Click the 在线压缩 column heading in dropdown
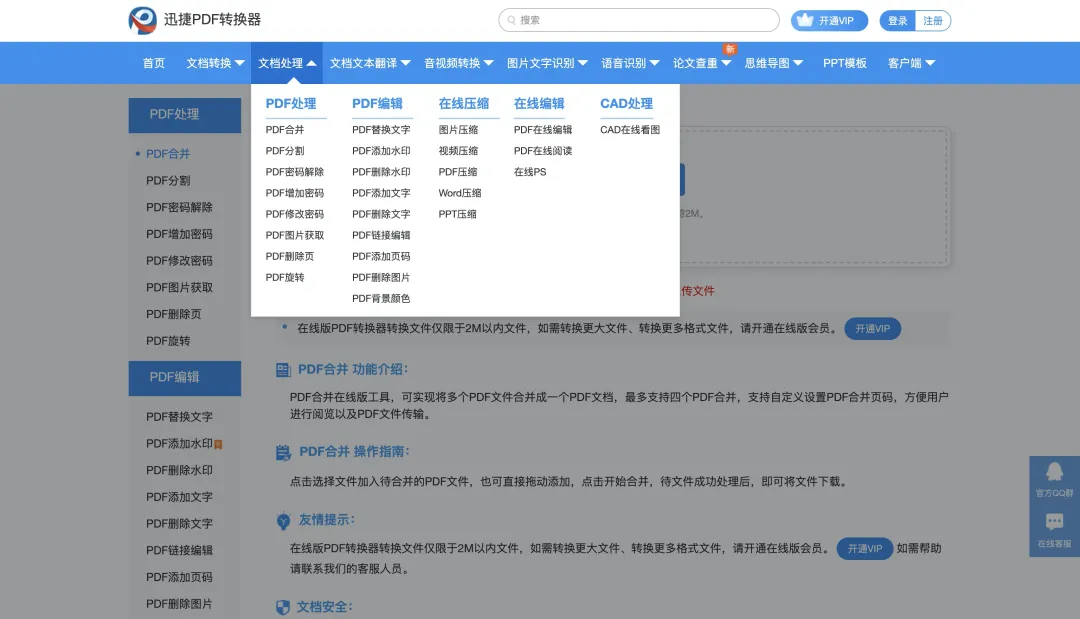The height and width of the screenshot is (619, 1080). pyautogui.click(x=464, y=103)
